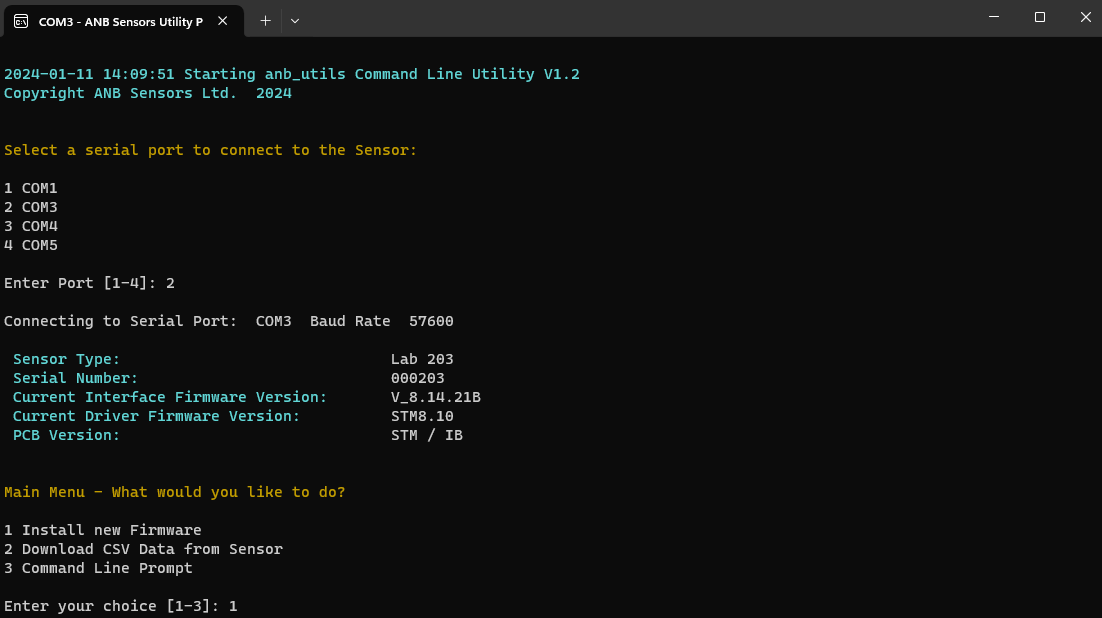The width and height of the screenshot is (1102, 618).
Task: Open a new tab with the plus button
Action: 266,20
